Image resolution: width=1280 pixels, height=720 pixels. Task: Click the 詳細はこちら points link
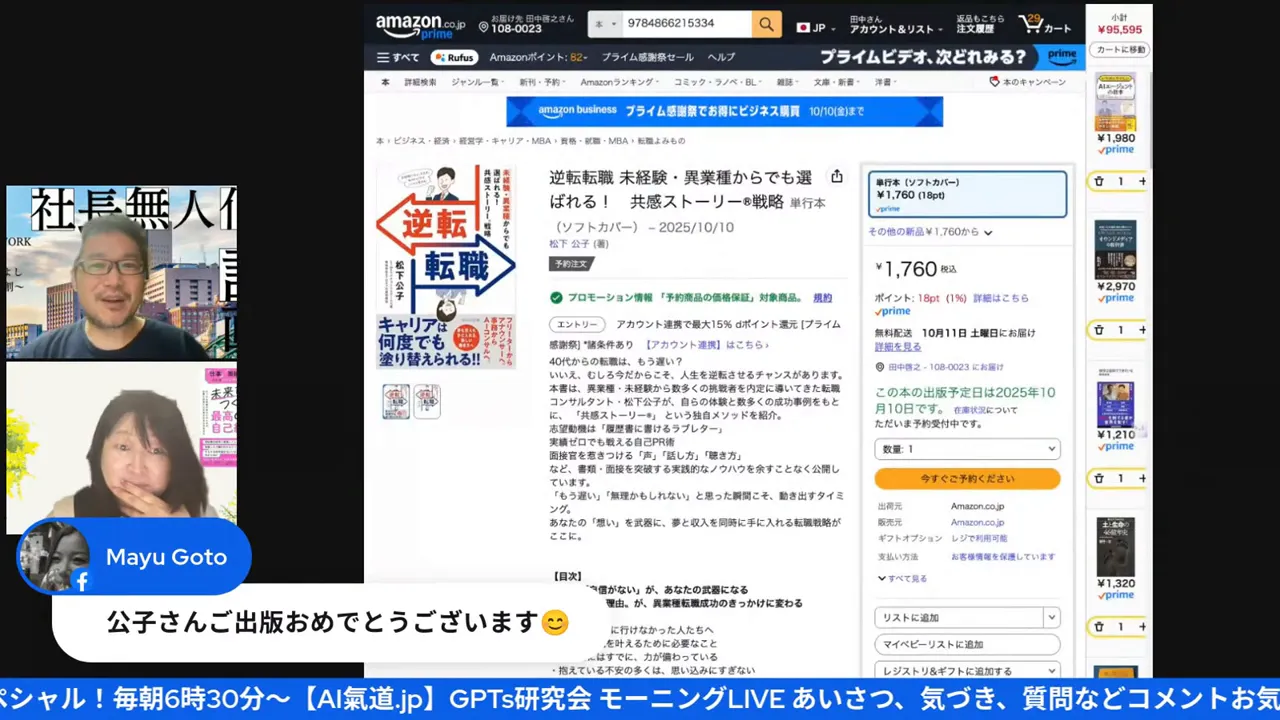[1001, 298]
